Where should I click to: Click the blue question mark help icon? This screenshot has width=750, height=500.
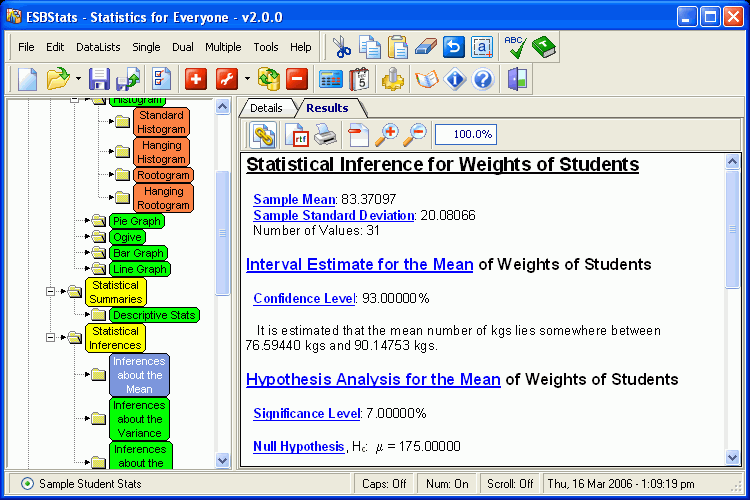pos(483,79)
